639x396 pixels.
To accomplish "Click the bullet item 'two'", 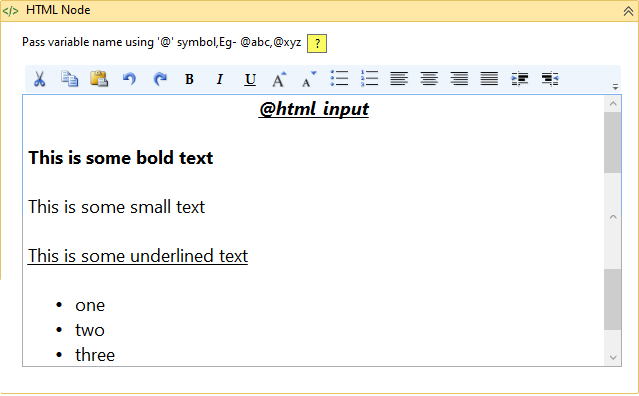I will pyautogui.click(x=90, y=330).
